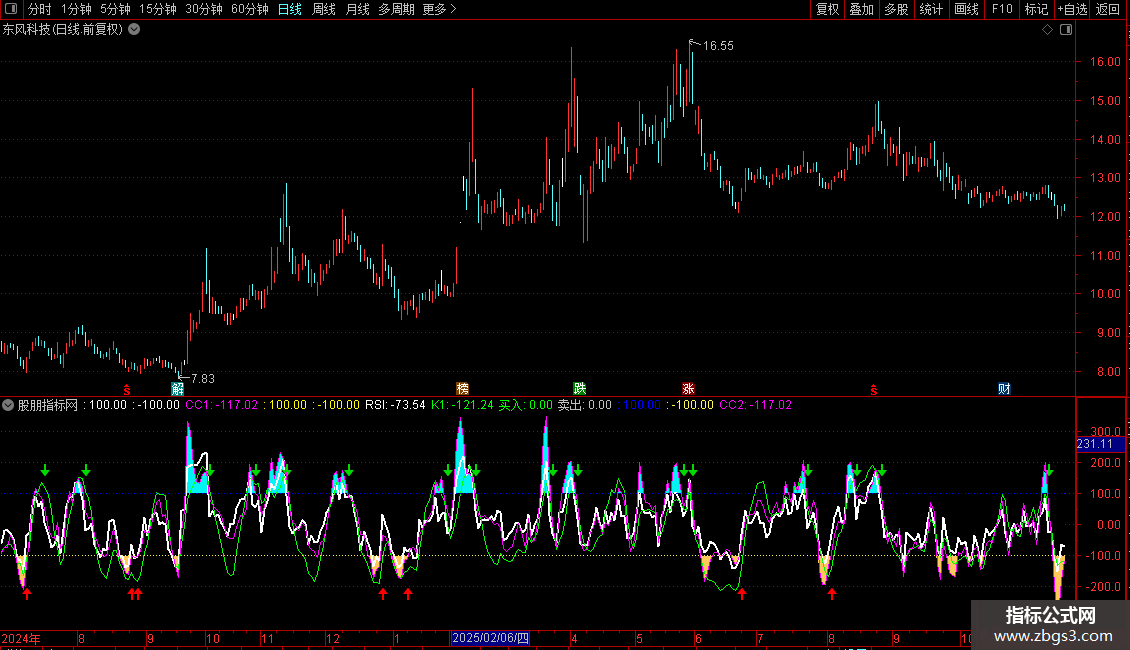The image size is (1130, 650).
Task: Open the 复权 adjustment menu
Action: [x=827, y=9]
